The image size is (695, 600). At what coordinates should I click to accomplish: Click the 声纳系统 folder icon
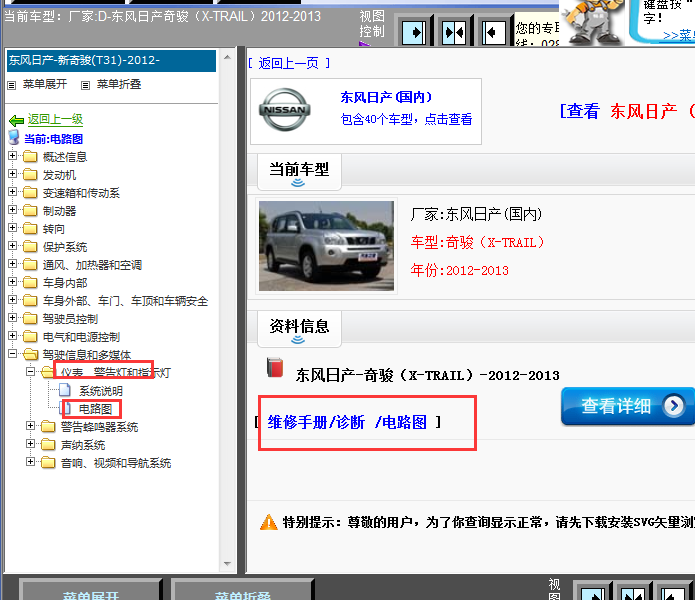click(x=48, y=444)
